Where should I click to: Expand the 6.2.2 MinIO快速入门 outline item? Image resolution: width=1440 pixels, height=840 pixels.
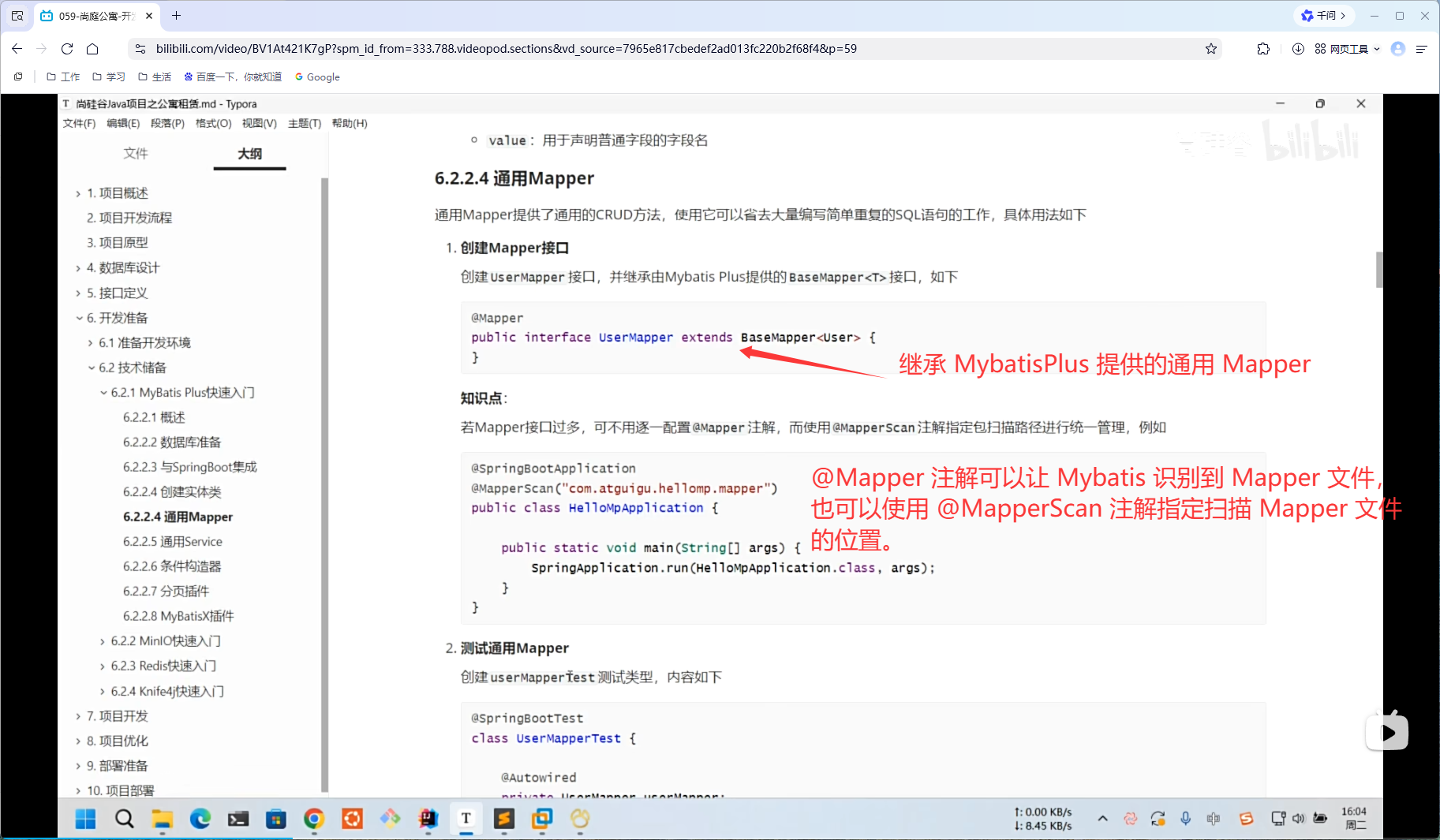coord(102,641)
